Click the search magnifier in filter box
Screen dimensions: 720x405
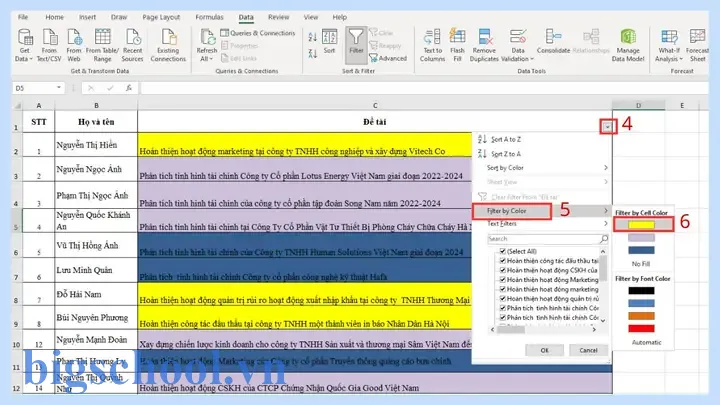click(x=604, y=239)
